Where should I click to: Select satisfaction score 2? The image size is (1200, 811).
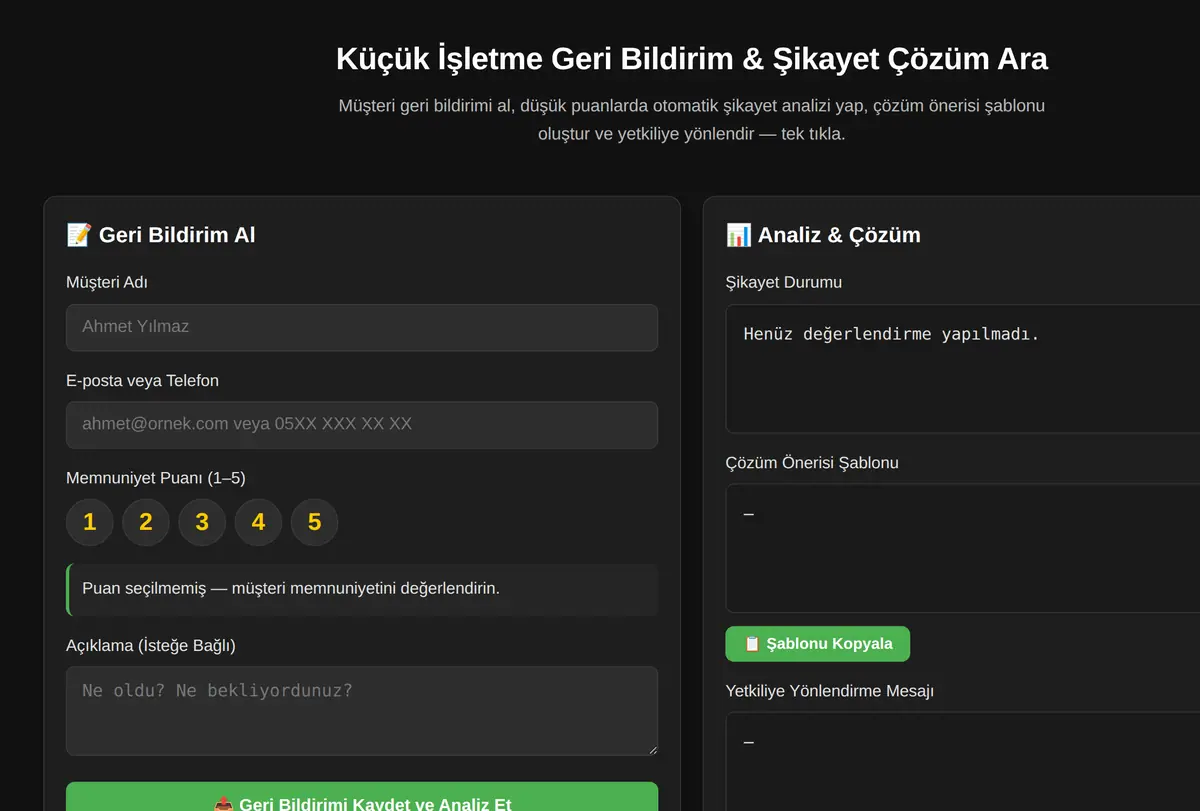146,522
